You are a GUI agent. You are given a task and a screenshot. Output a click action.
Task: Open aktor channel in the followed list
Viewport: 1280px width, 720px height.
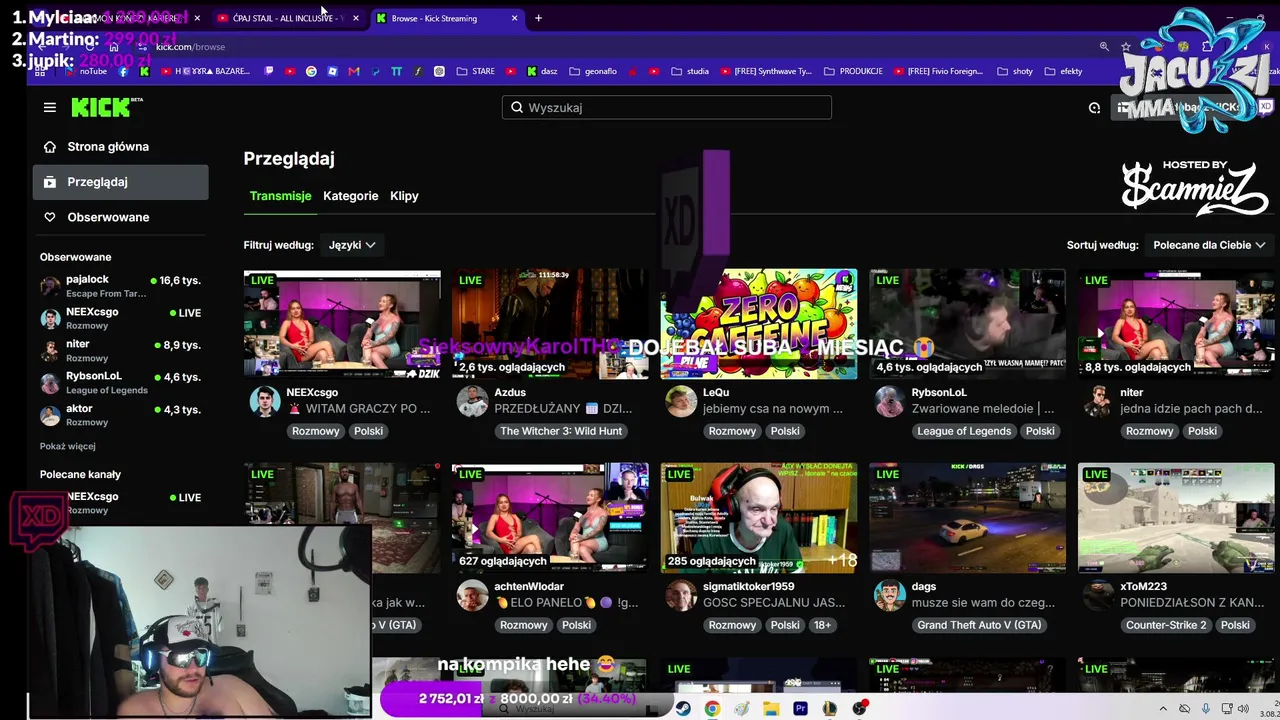pyautogui.click(x=120, y=415)
